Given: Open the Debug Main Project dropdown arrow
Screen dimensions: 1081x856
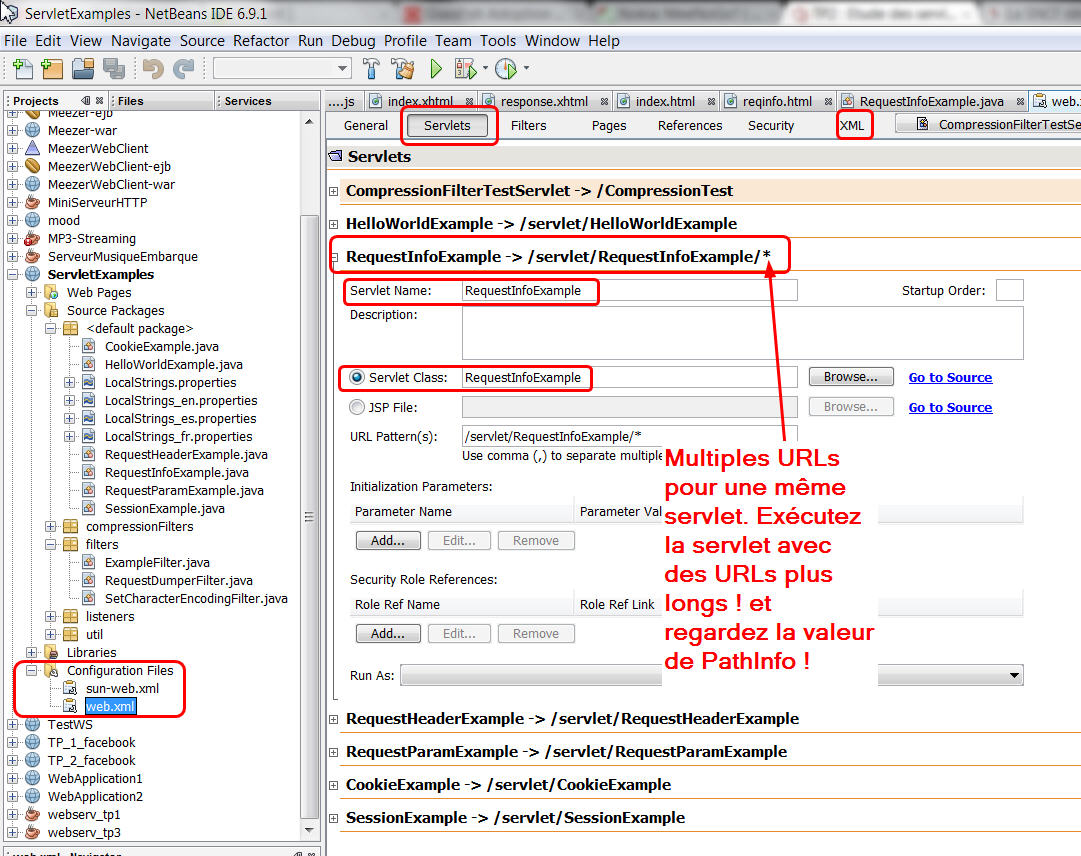Looking at the screenshot, I should pyautogui.click(x=485, y=68).
